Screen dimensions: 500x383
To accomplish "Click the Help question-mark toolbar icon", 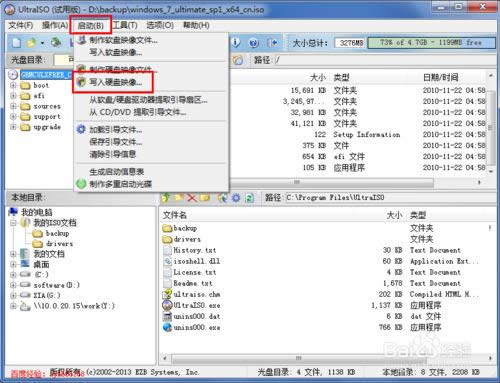I will point(254,43).
